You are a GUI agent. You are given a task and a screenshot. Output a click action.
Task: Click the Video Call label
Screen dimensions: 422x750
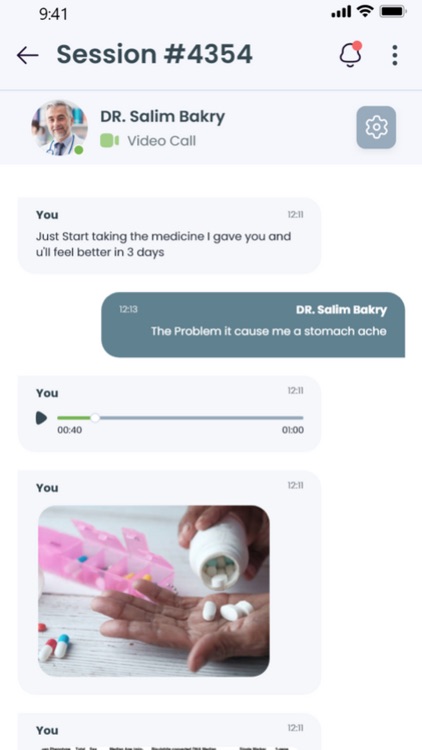tap(161, 141)
